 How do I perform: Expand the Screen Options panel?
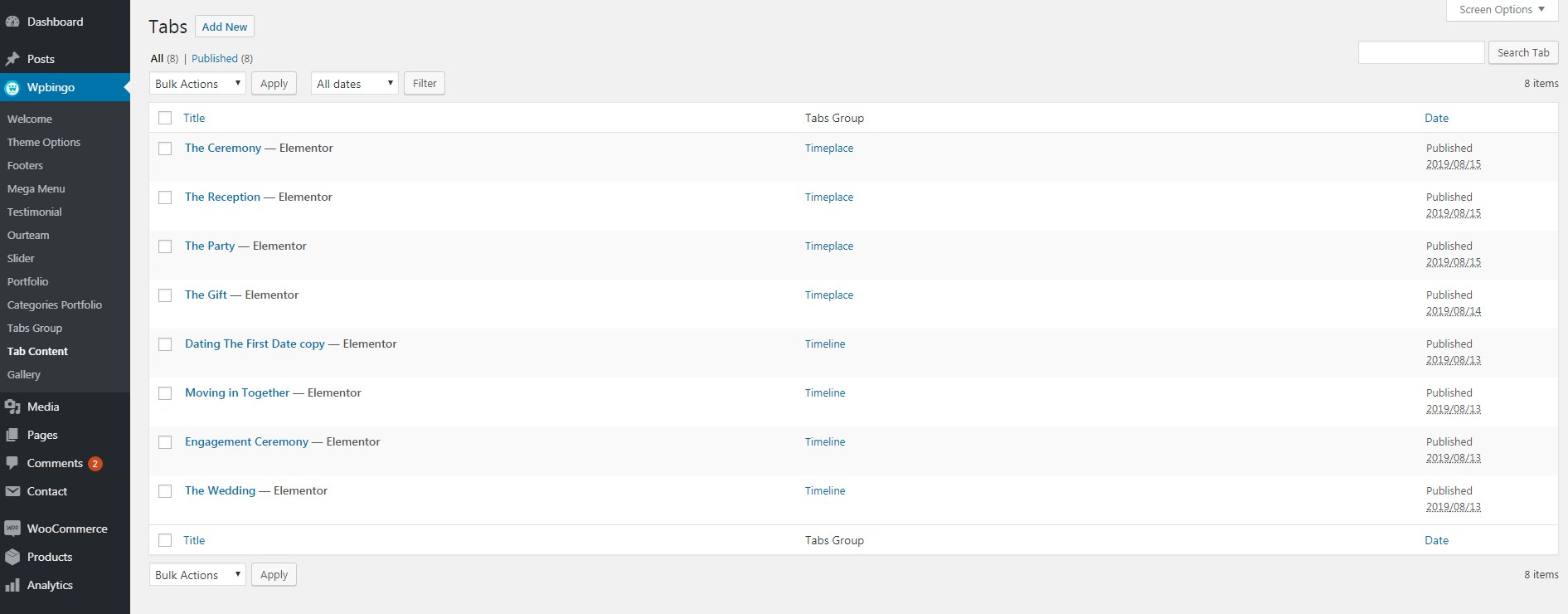(x=1502, y=10)
